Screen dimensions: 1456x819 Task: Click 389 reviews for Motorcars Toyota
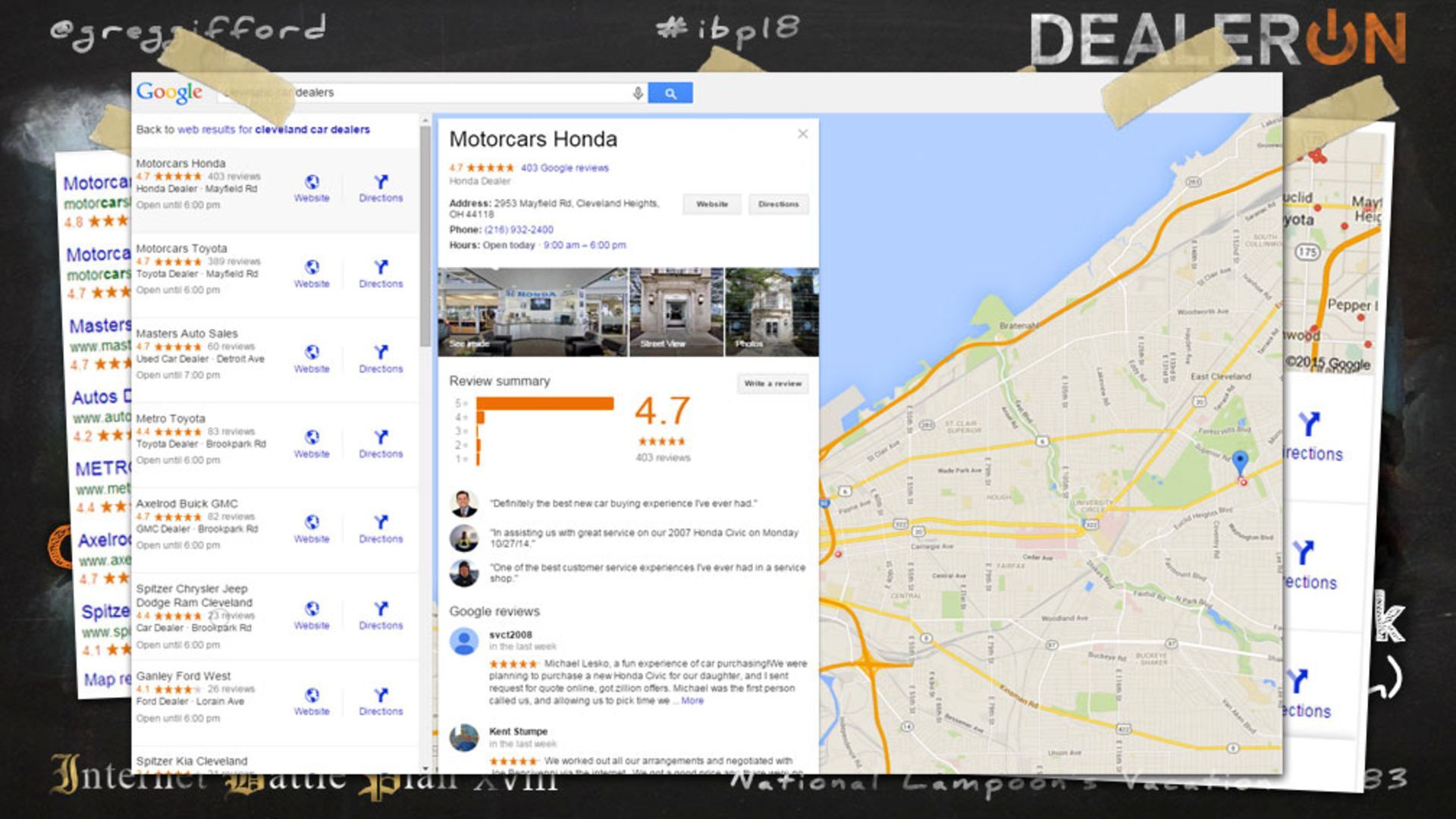[x=234, y=261]
